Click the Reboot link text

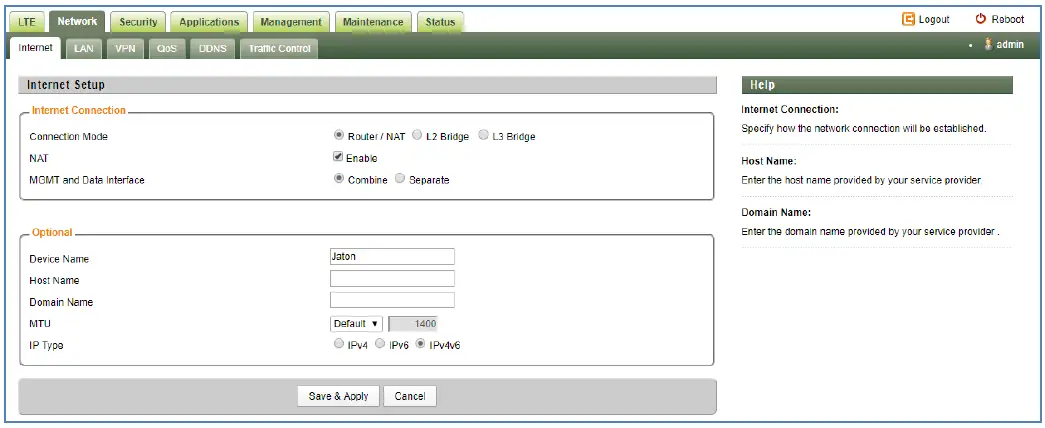point(1008,19)
